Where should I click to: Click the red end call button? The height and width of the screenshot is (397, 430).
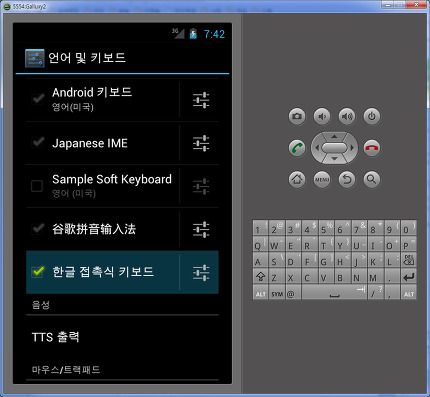(372, 148)
